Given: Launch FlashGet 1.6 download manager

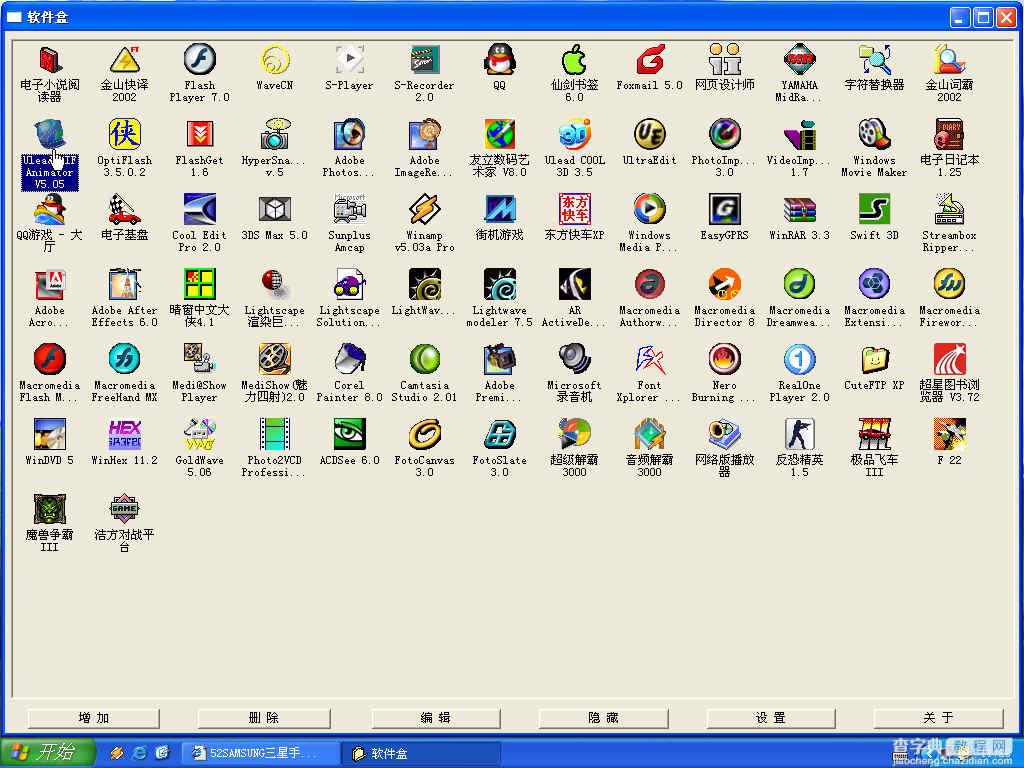Looking at the screenshot, I should pos(199,135).
